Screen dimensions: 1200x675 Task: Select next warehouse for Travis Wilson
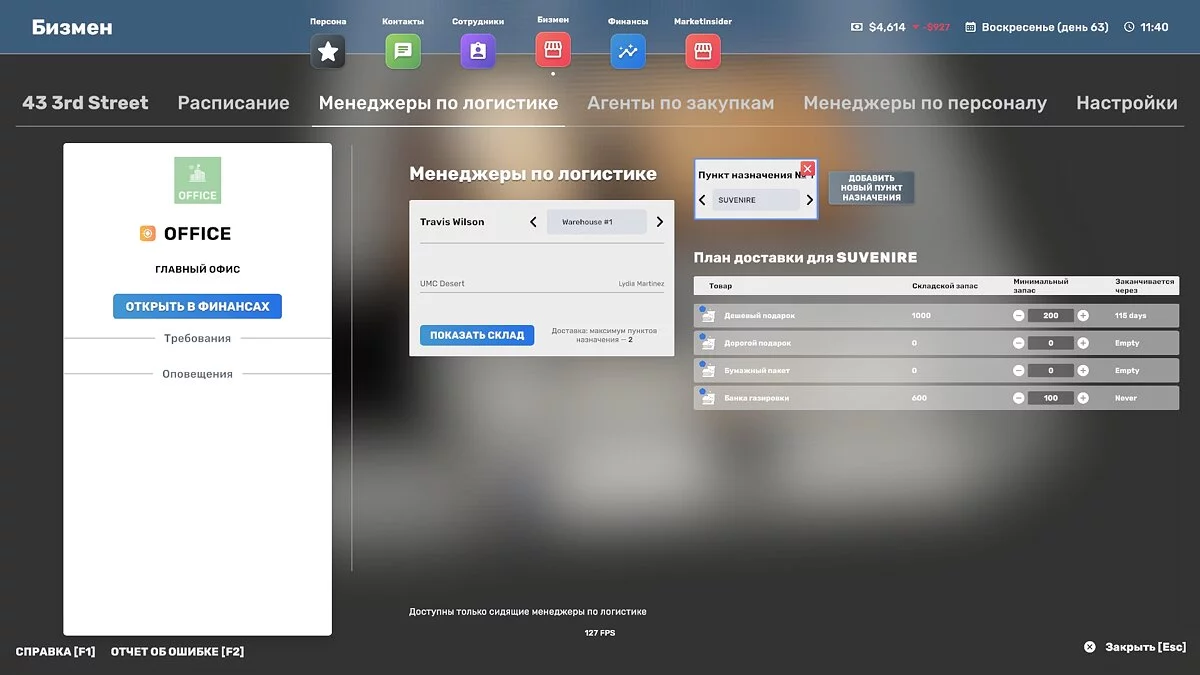(660, 222)
